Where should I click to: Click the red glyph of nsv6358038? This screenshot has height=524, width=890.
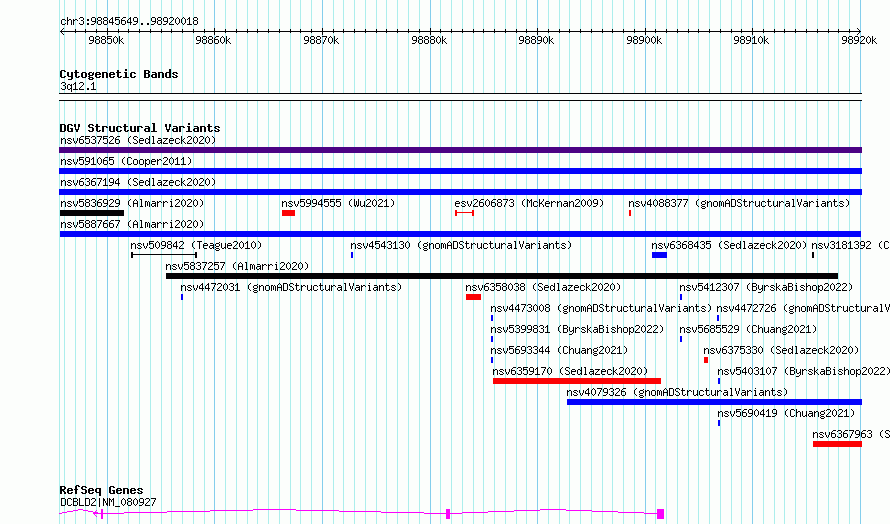[473, 297]
